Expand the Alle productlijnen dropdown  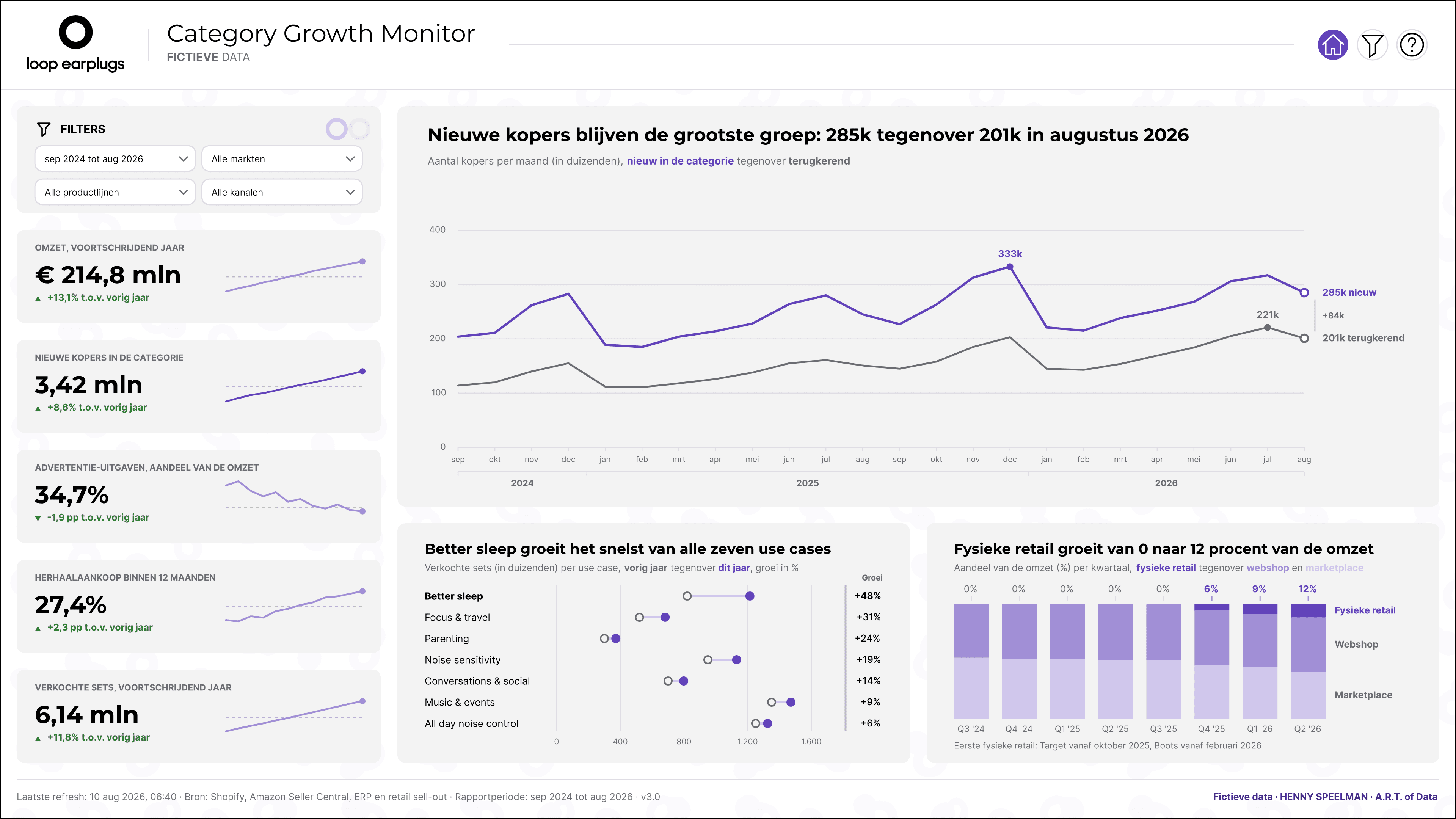tap(115, 192)
